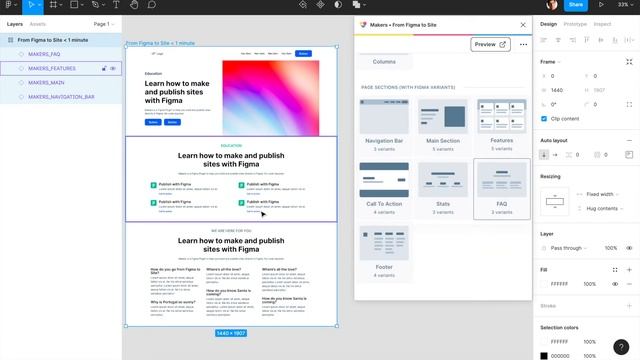The image size is (640, 360).
Task: Select the Comment tool
Action: (x=152, y=5)
